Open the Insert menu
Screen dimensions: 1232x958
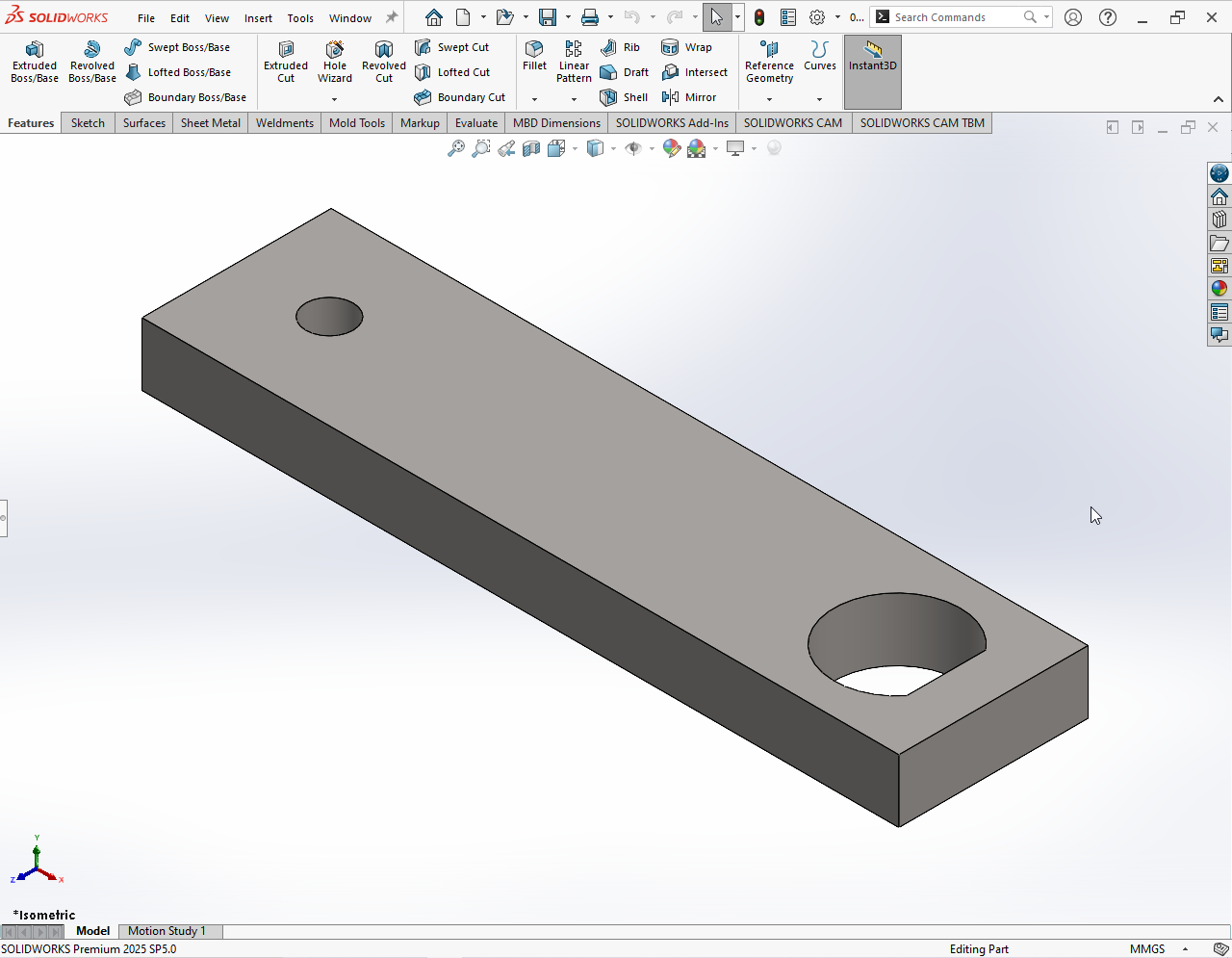coord(258,18)
